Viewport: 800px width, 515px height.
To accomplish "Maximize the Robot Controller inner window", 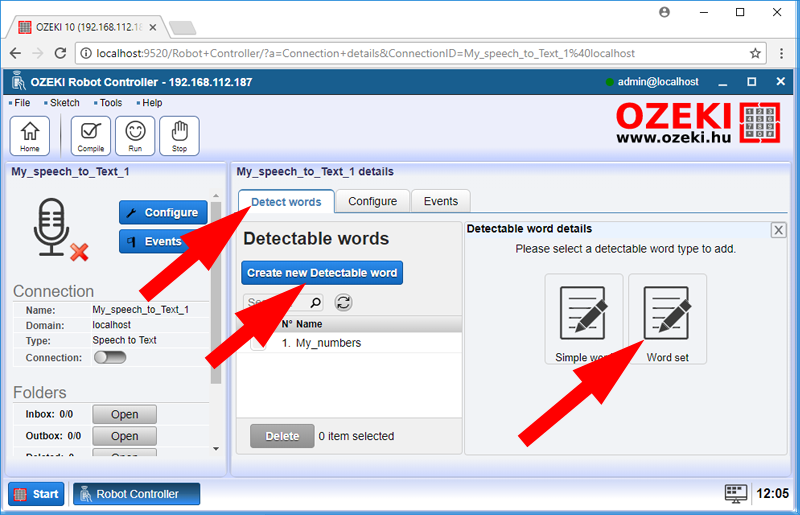I will [752, 82].
